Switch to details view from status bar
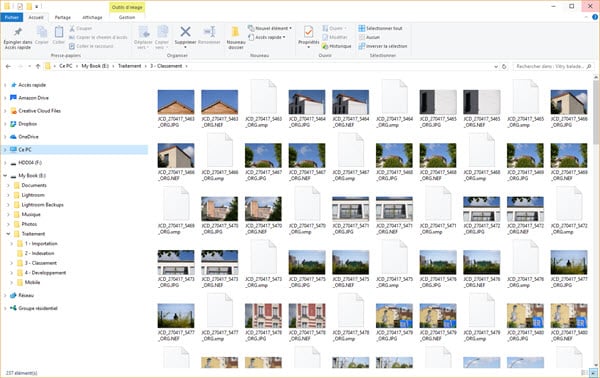Viewport: 600px width, 378px height. point(584,372)
